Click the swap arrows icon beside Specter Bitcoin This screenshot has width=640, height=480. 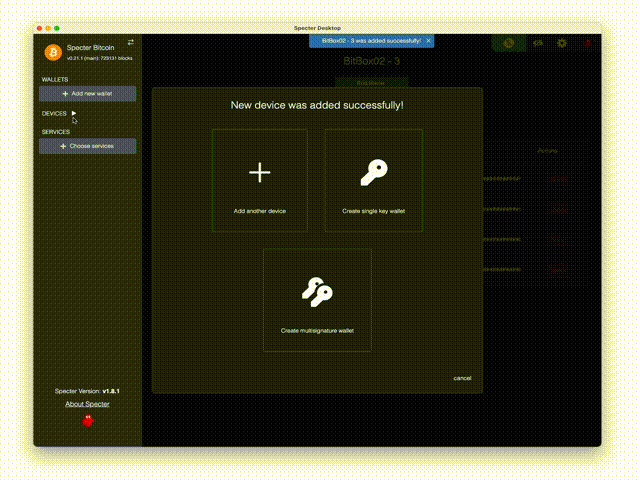click(x=131, y=42)
